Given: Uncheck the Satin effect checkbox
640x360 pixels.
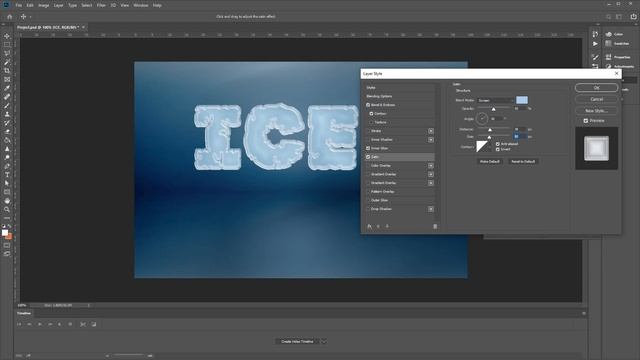Looking at the screenshot, I should click(x=368, y=157).
